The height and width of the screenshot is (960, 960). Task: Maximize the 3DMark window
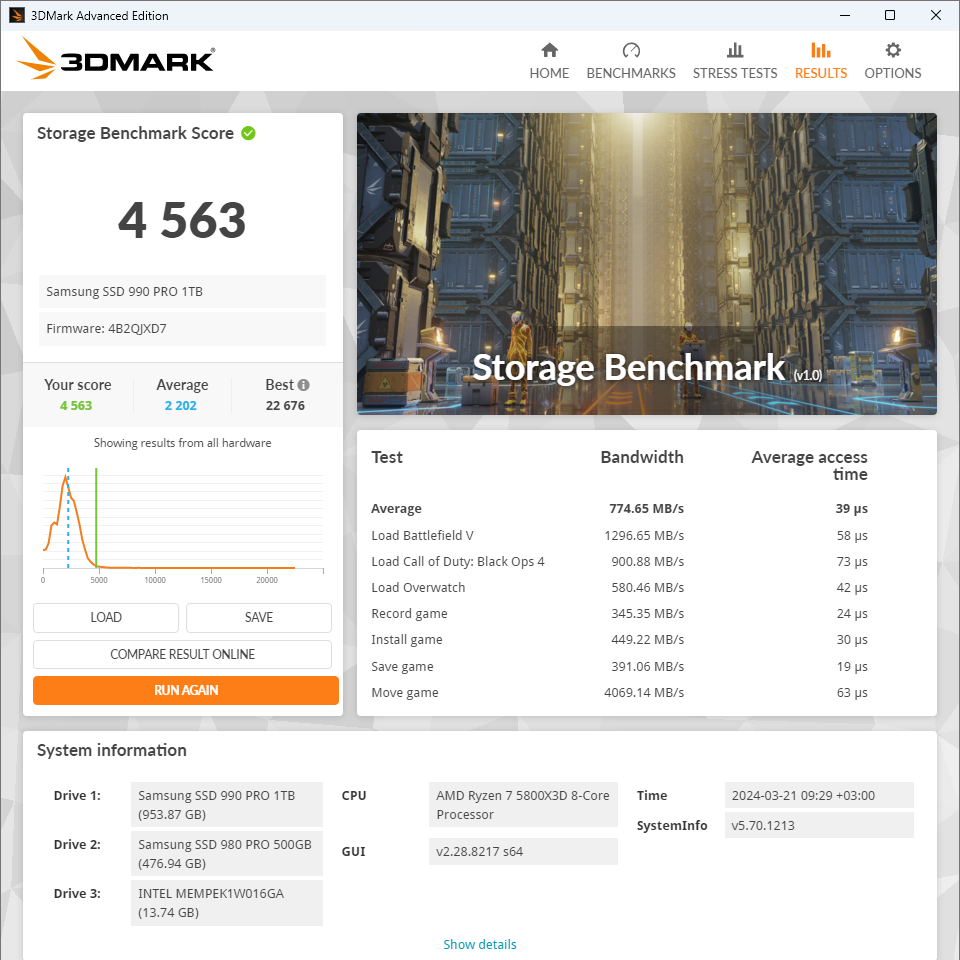pos(890,15)
